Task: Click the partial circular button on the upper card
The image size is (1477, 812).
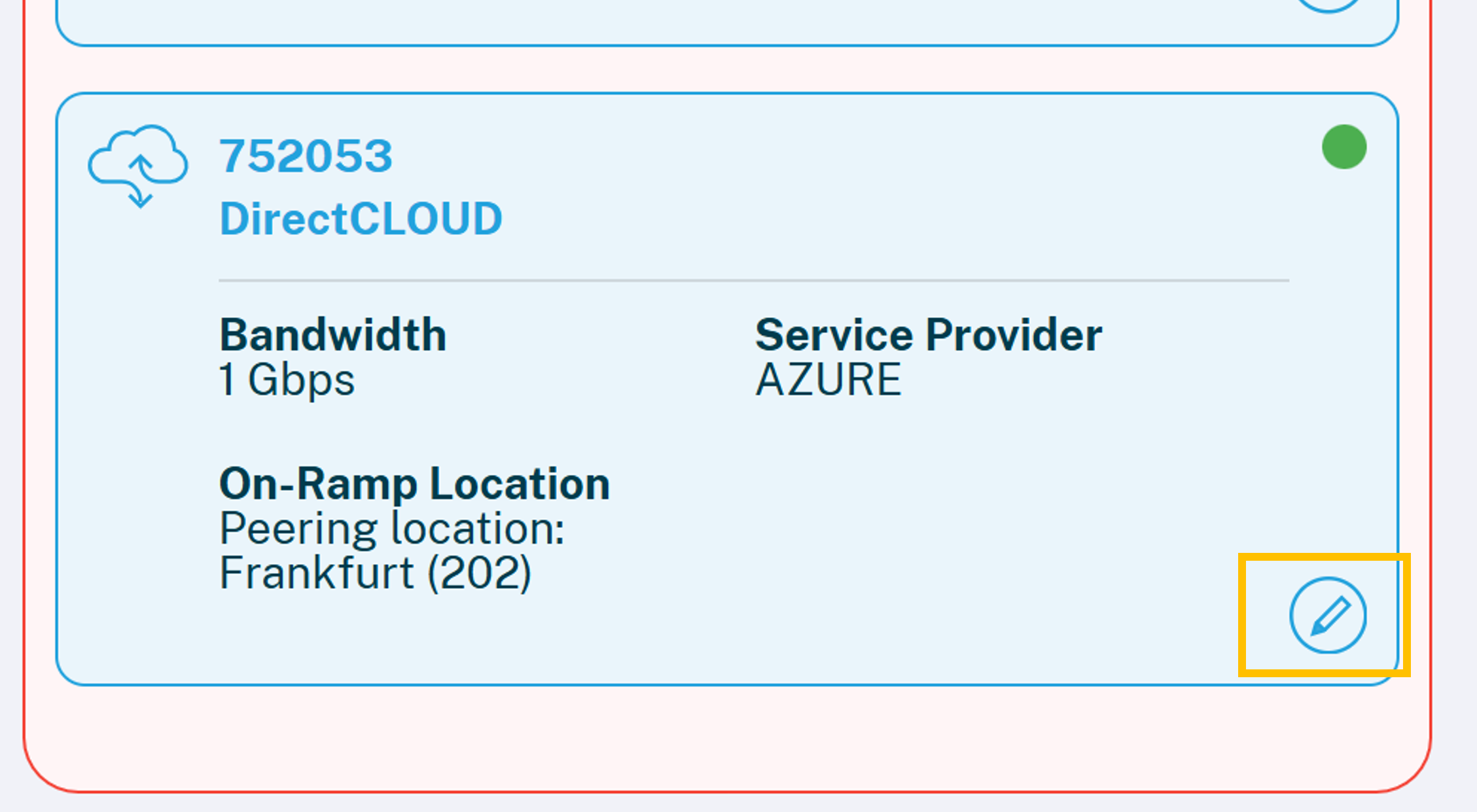Action: point(1328,7)
